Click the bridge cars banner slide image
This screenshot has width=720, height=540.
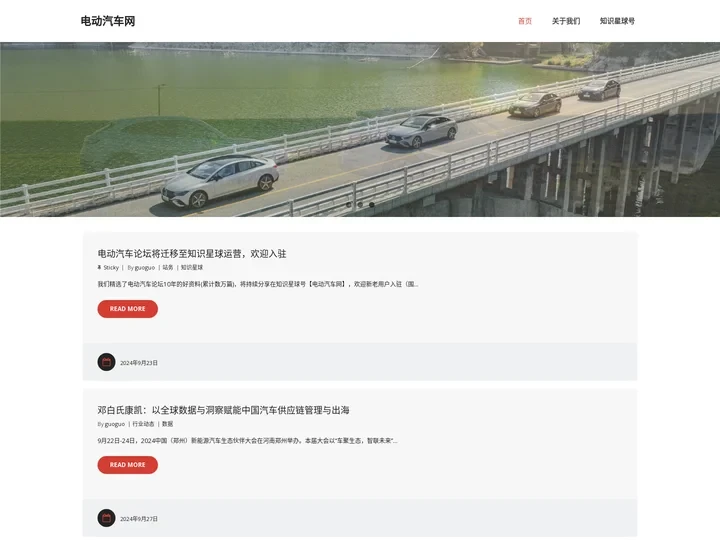360,129
